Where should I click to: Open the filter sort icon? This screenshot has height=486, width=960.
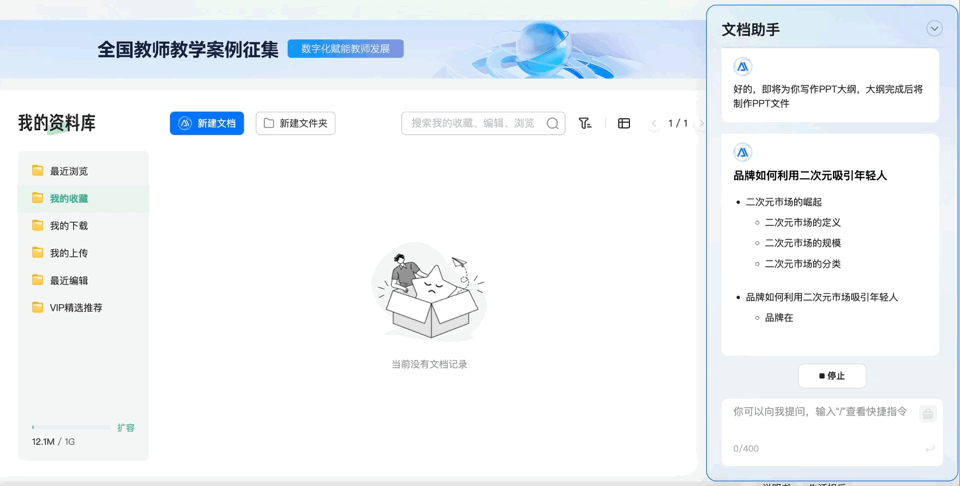click(585, 123)
